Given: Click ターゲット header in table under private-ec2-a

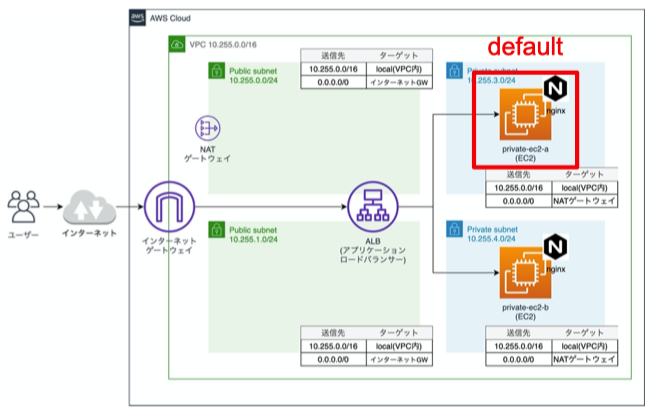Looking at the screenshot, I should [585, 175].
